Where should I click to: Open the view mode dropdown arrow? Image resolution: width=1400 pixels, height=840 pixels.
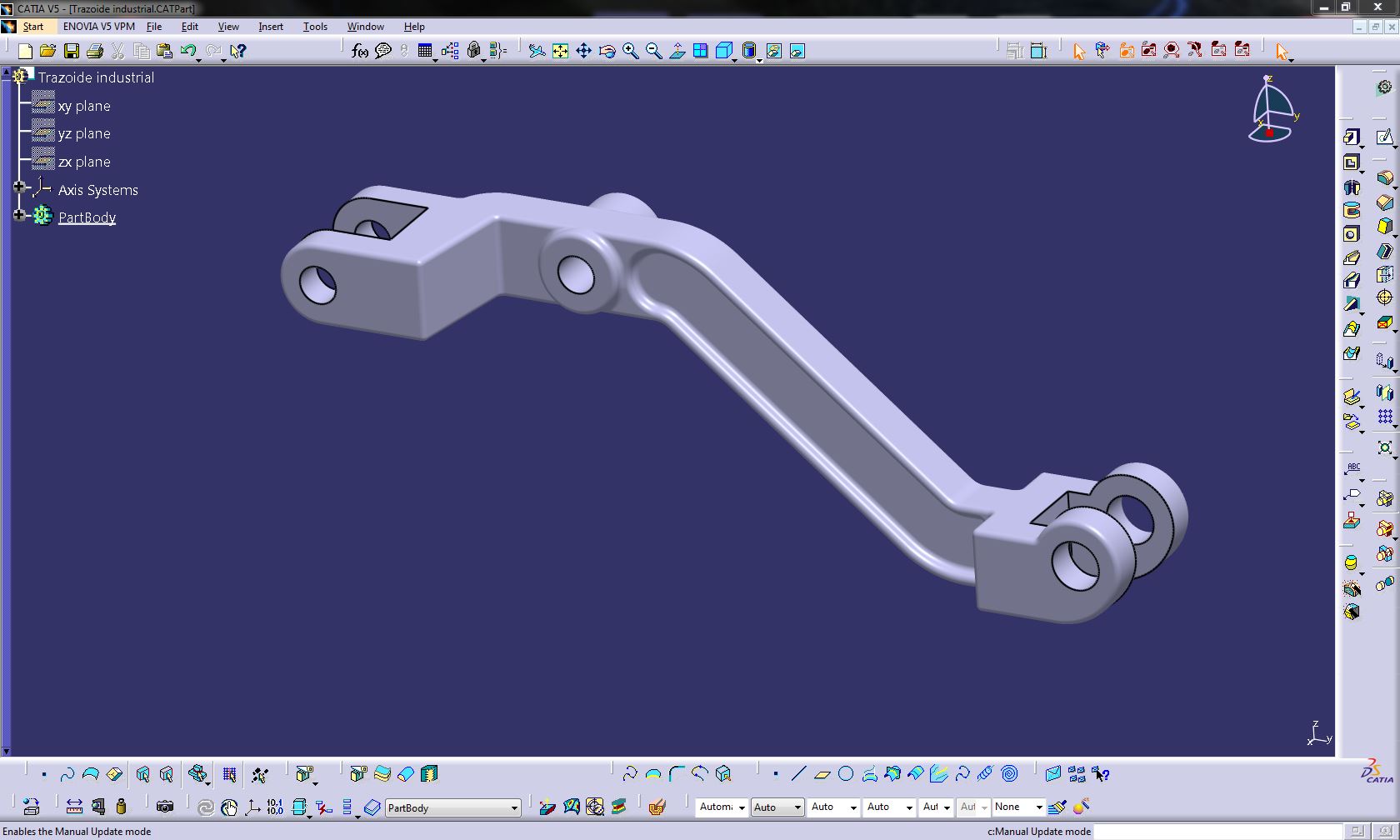tap(759, 61)
